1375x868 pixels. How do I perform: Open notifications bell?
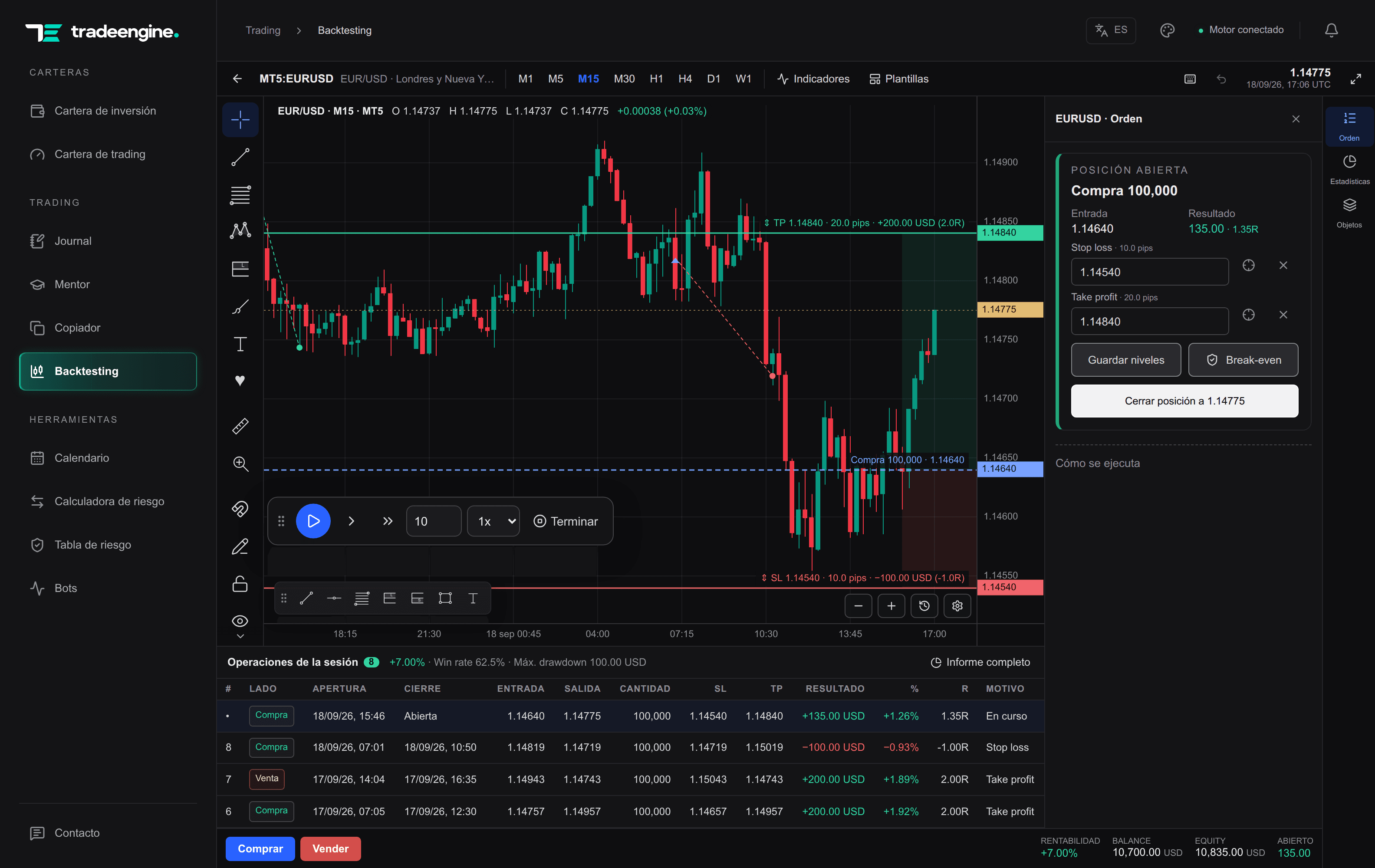tap(1331, 30)
